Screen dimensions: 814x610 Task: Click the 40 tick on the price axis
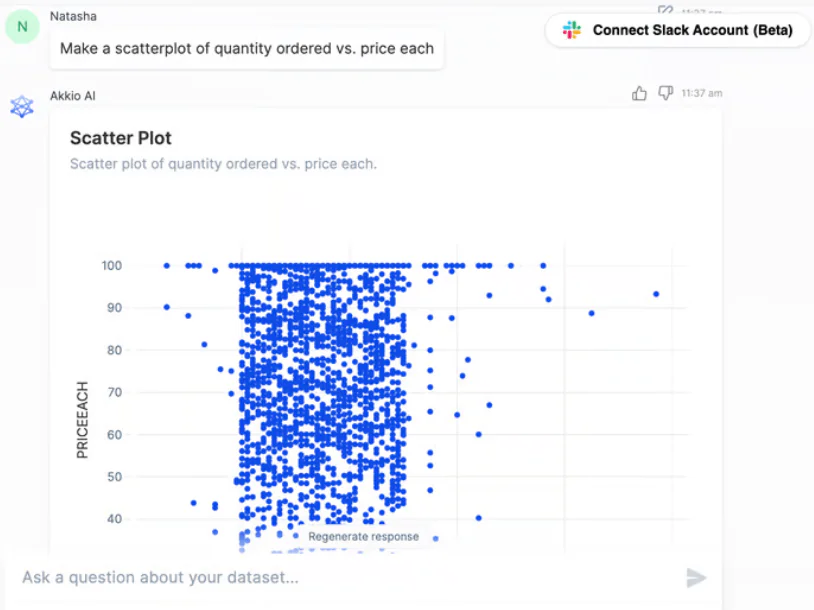(x=114, y=519)
